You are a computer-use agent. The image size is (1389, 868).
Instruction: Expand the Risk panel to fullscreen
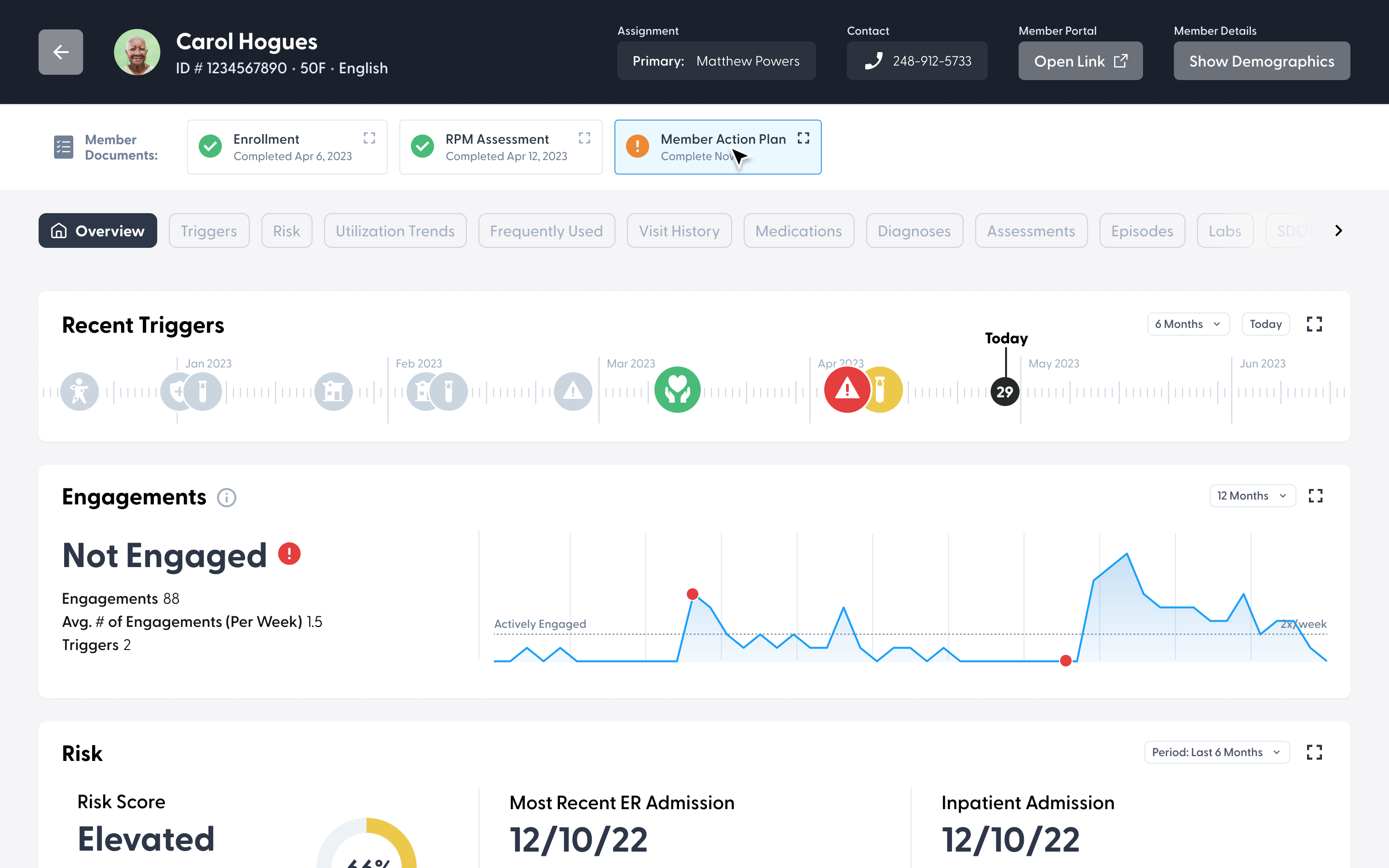(1314, 752)
